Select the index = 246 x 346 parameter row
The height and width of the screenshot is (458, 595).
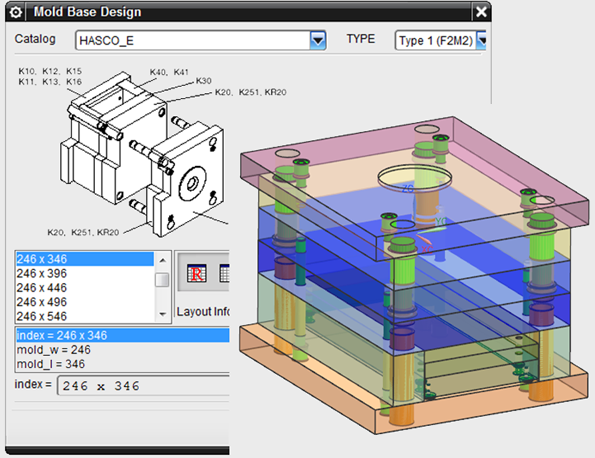tap(123, 335)
